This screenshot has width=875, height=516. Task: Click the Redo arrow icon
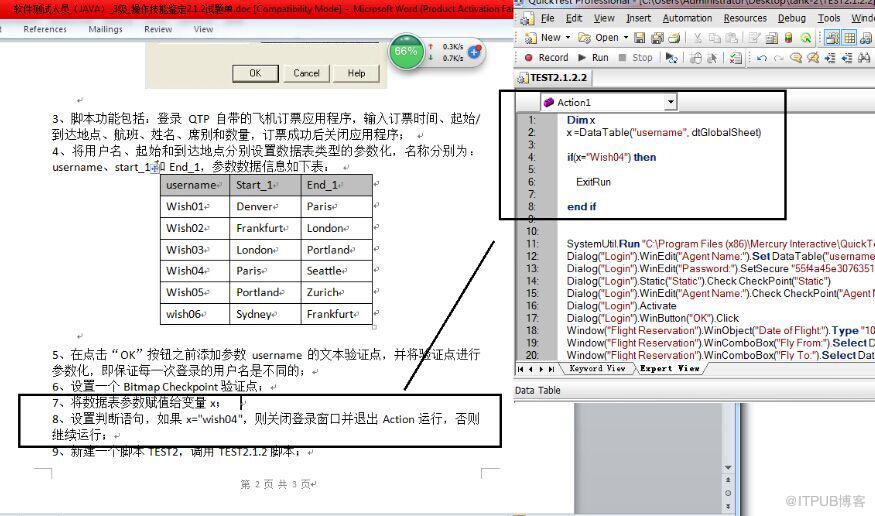[x=778, y=57]
